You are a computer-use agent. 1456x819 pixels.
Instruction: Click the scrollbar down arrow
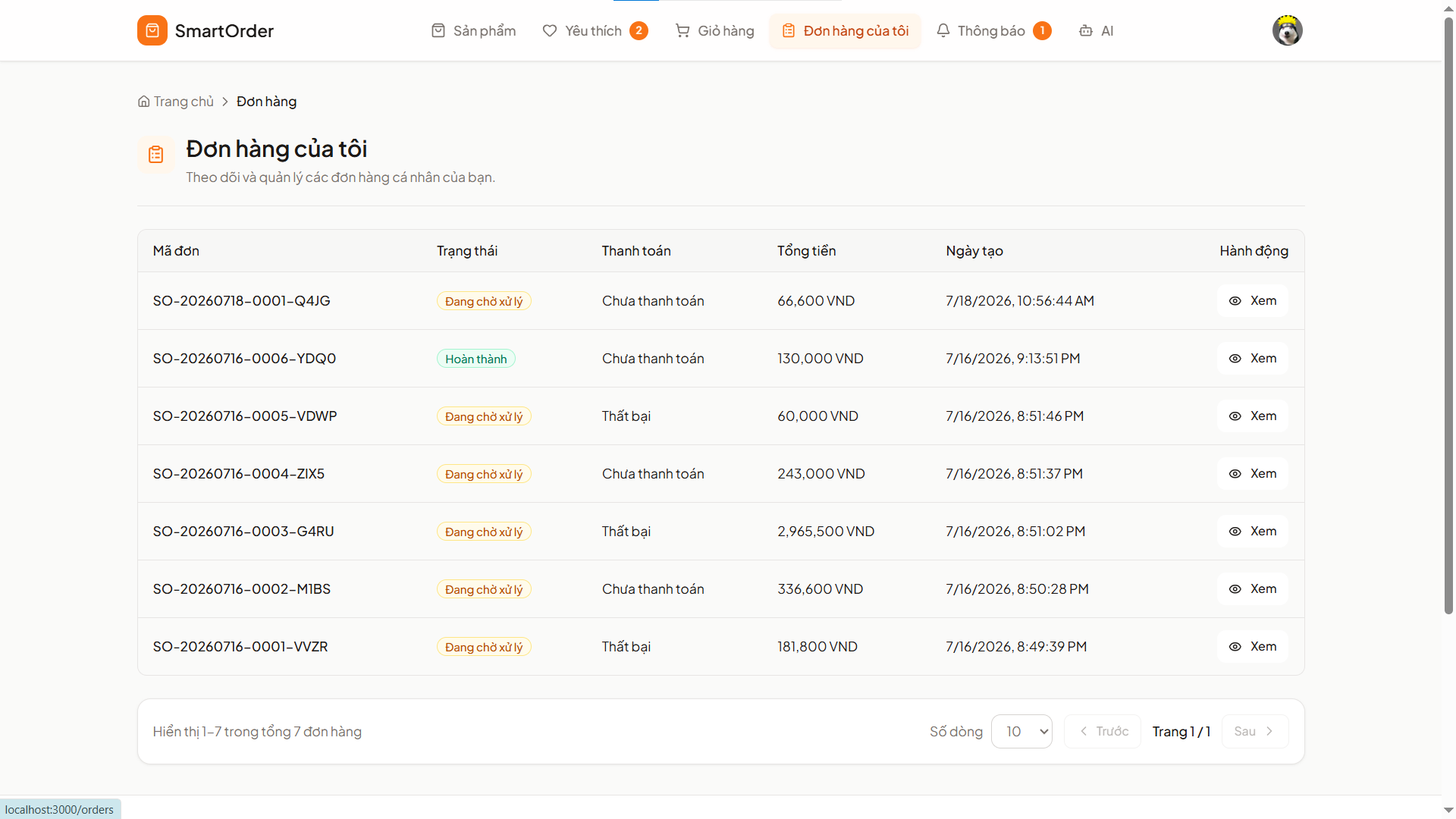click(1448, 810)
